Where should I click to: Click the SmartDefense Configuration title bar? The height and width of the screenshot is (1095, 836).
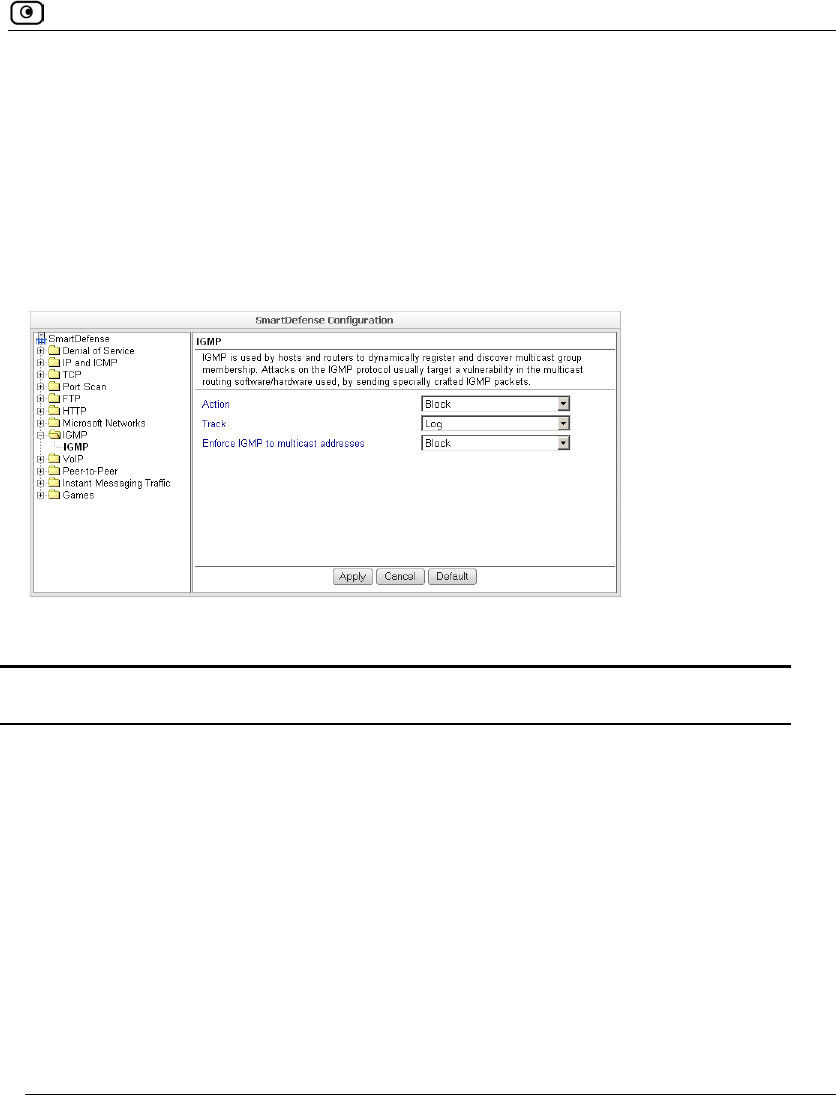point(325,320)
